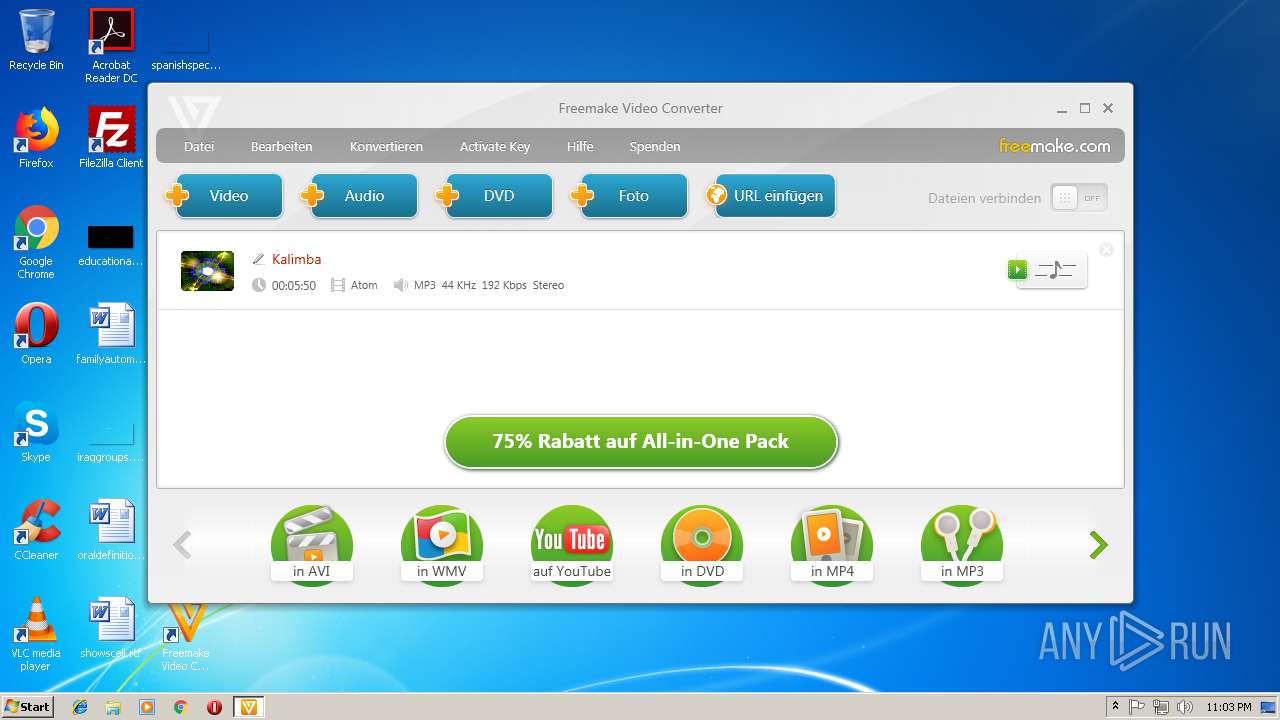
Task: Show previous formats with left arrow
Action: (182, 545)
